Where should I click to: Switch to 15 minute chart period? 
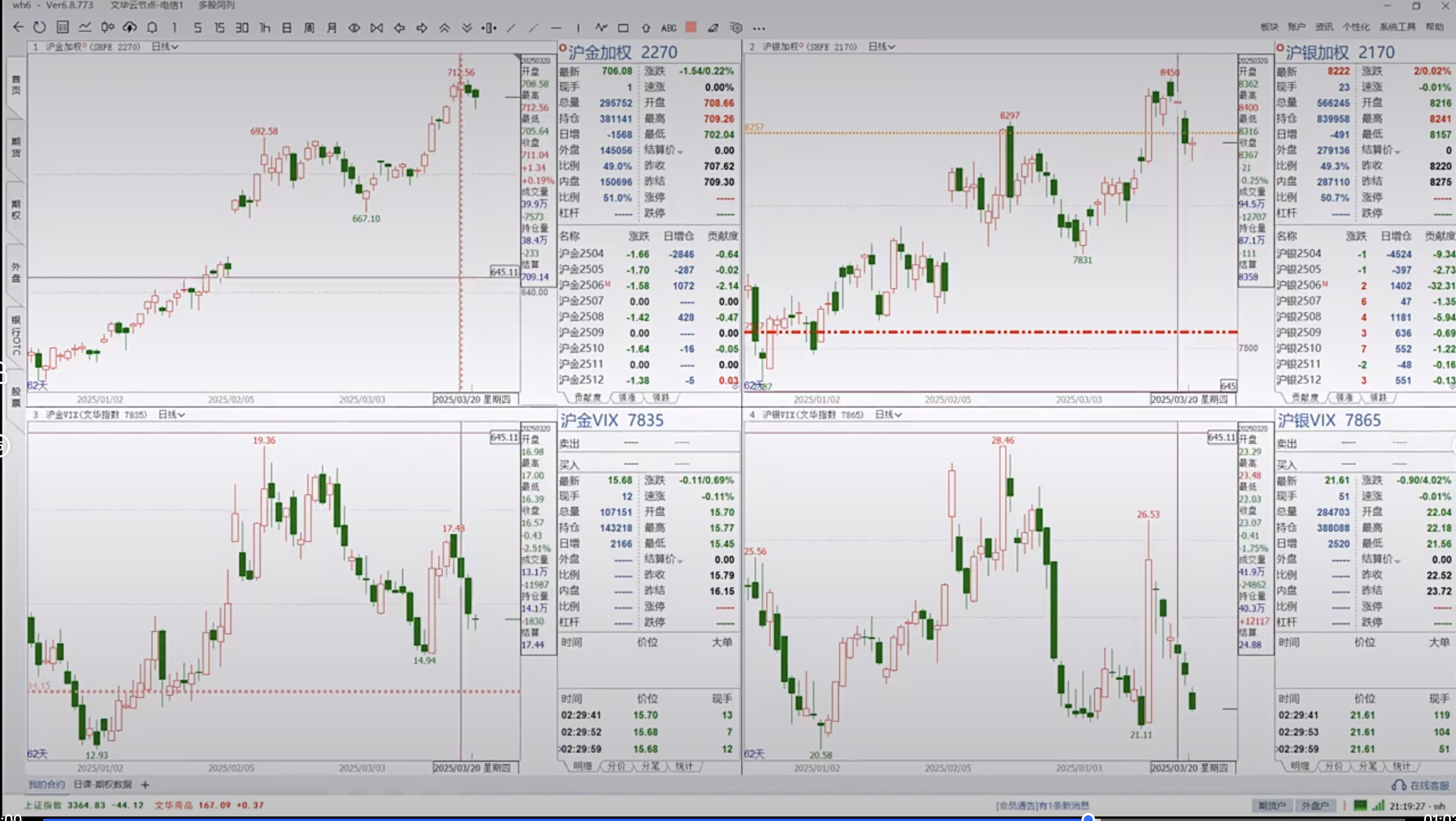pos(219,27)
